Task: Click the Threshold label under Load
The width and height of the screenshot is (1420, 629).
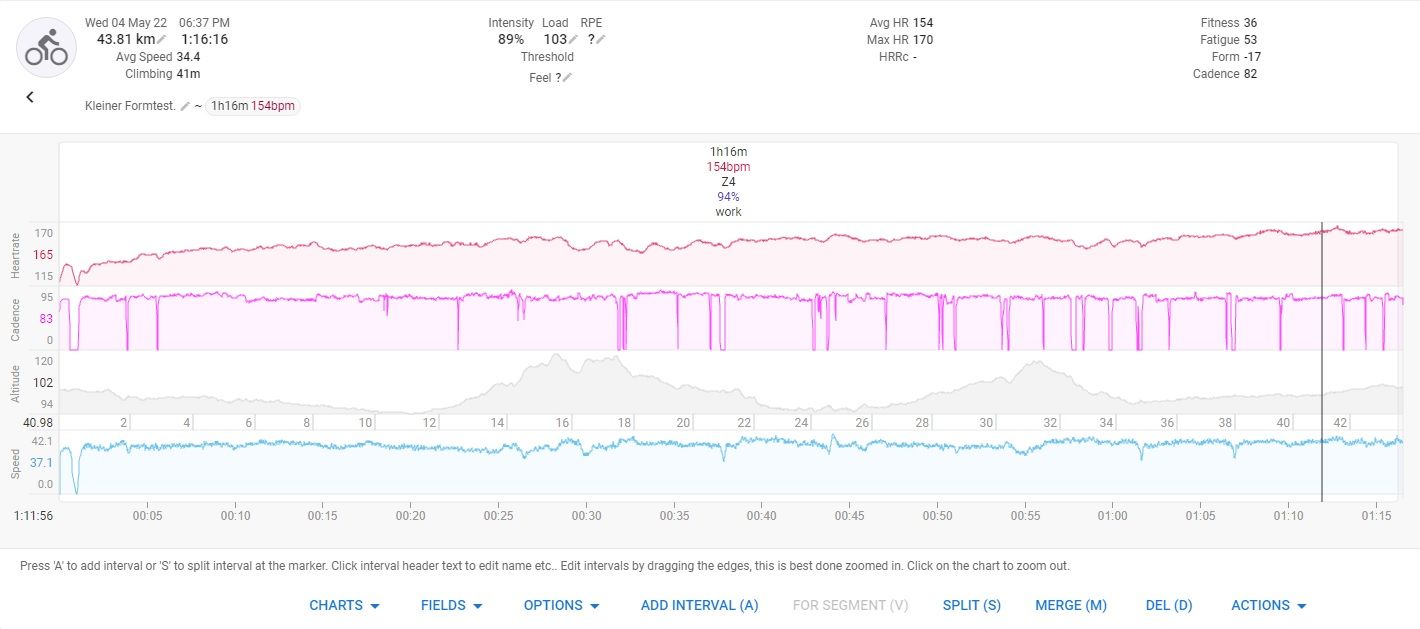Action: point(547,57)
